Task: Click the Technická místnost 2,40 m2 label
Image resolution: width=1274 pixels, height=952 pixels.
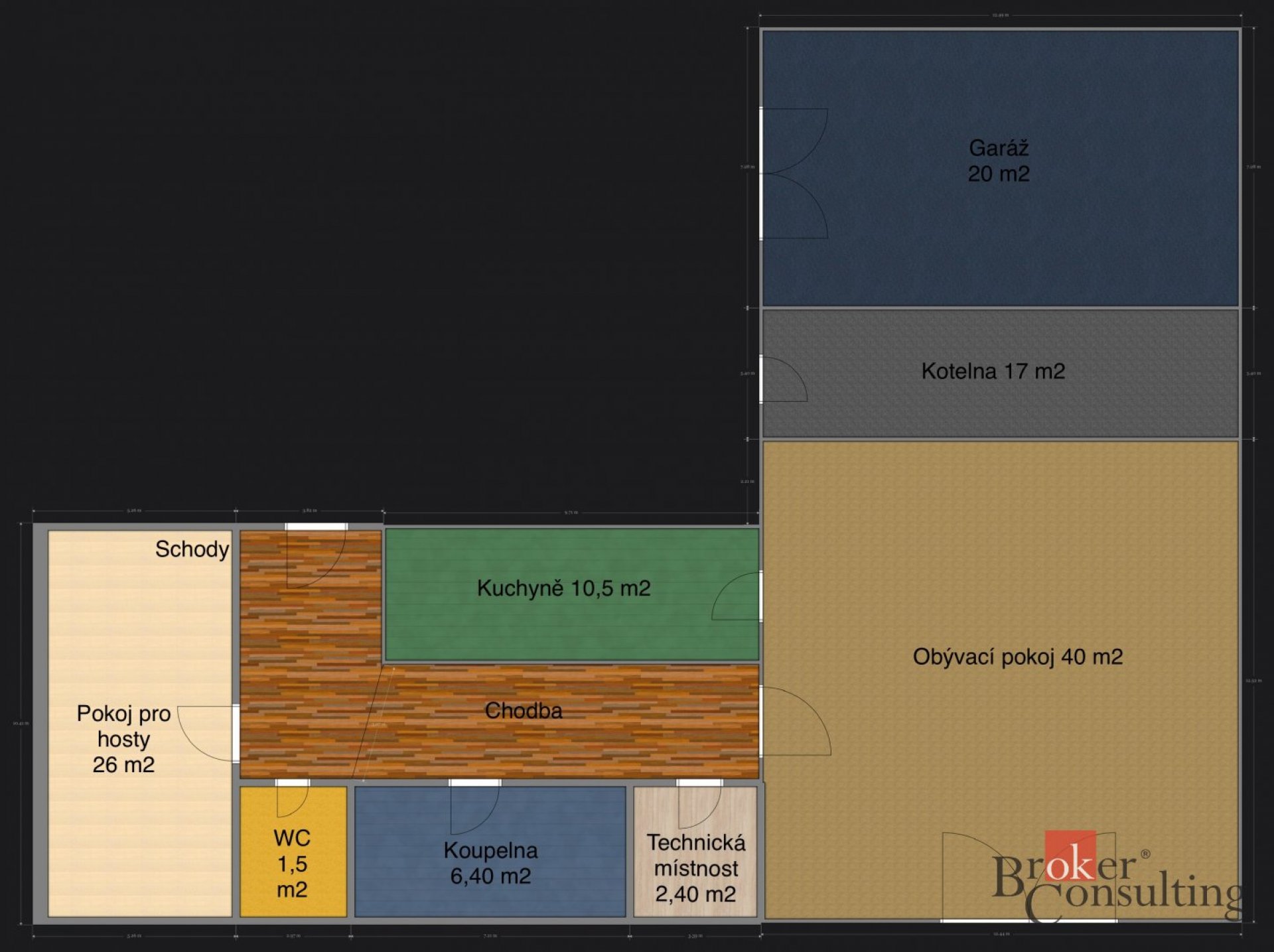Action: coord(695,868)
